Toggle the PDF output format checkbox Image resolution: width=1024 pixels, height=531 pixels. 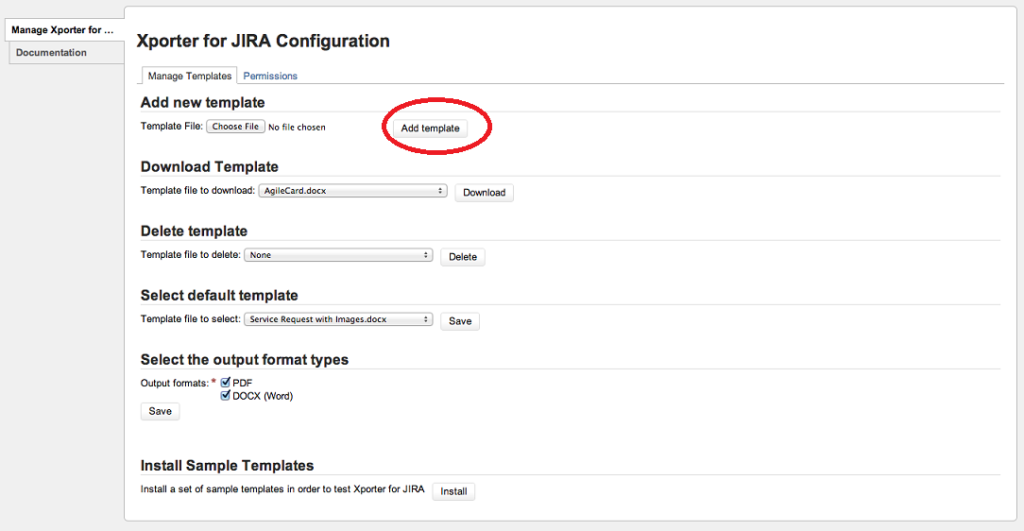225,382
